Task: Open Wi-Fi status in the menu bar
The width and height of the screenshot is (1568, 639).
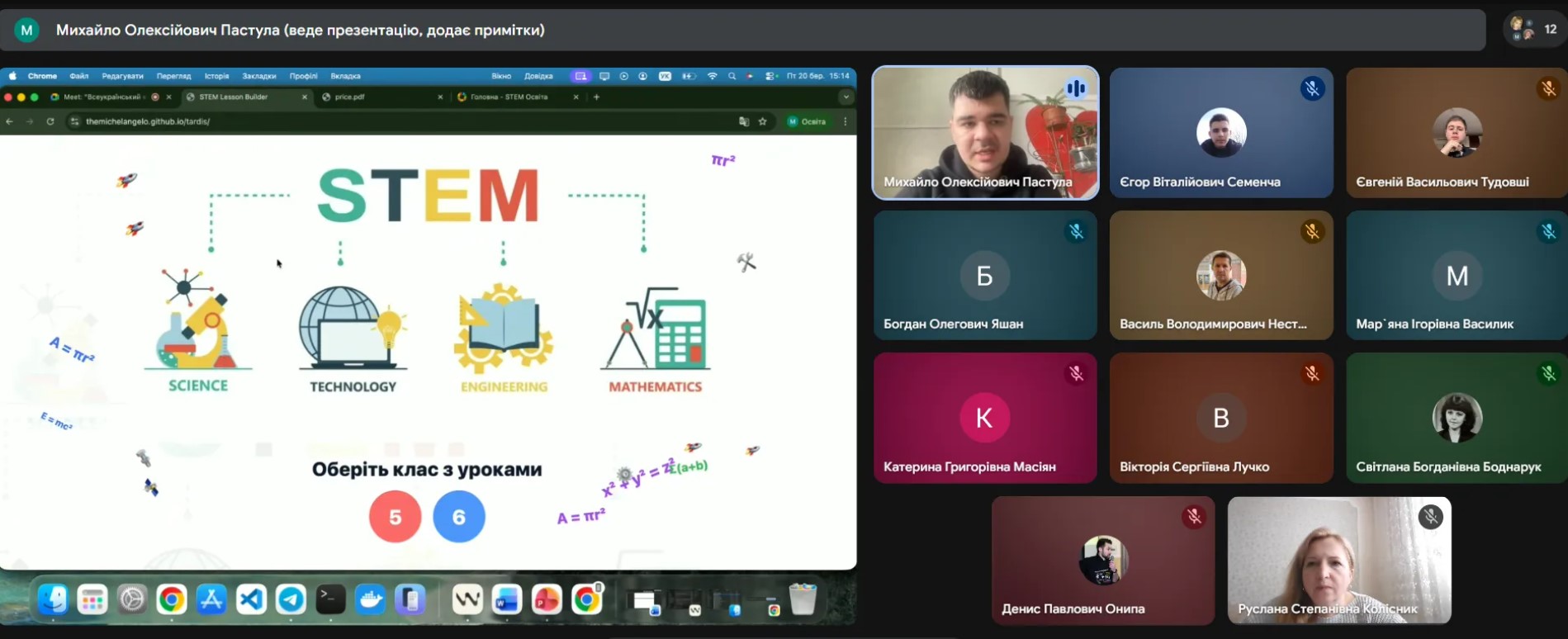Action: pos(712,76)
